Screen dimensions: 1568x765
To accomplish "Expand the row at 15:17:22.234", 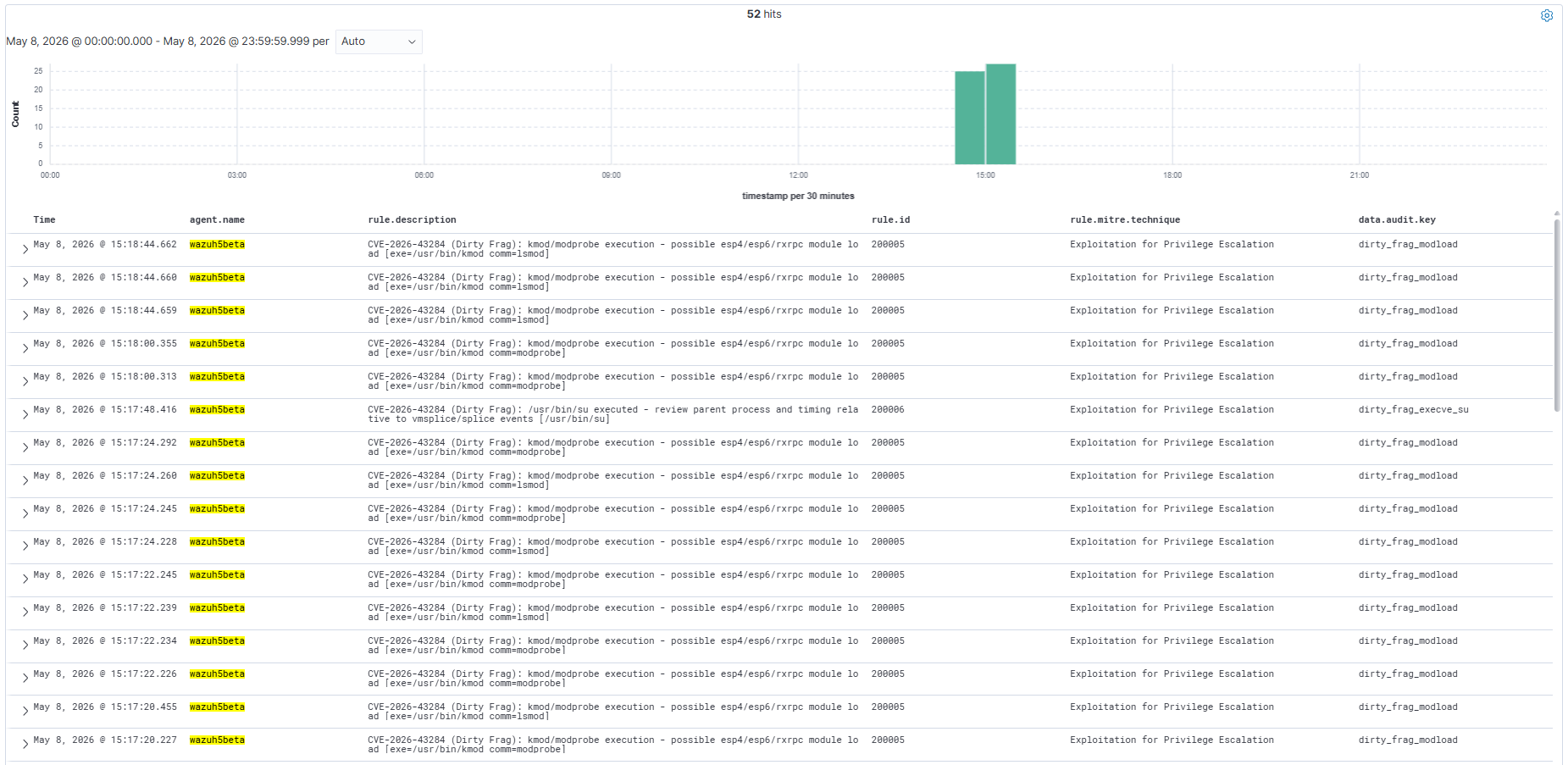I will click(25, 646).
